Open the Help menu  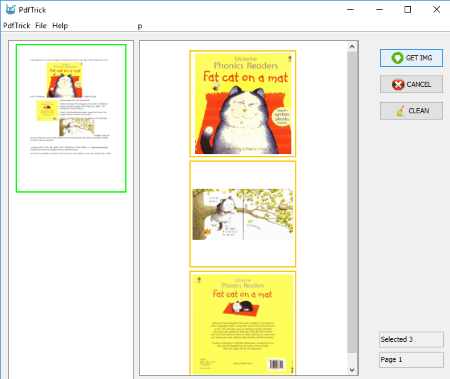[60, 26]
